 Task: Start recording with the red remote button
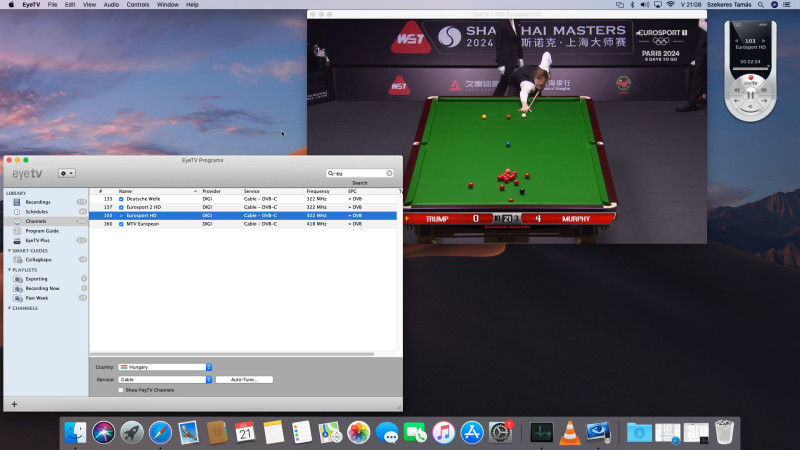click(x=751, y=78)
